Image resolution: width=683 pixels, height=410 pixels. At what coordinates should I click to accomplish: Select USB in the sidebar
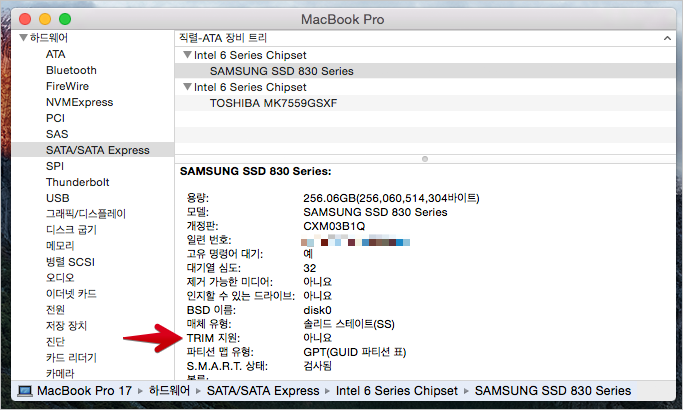click(x=57, y=198)
